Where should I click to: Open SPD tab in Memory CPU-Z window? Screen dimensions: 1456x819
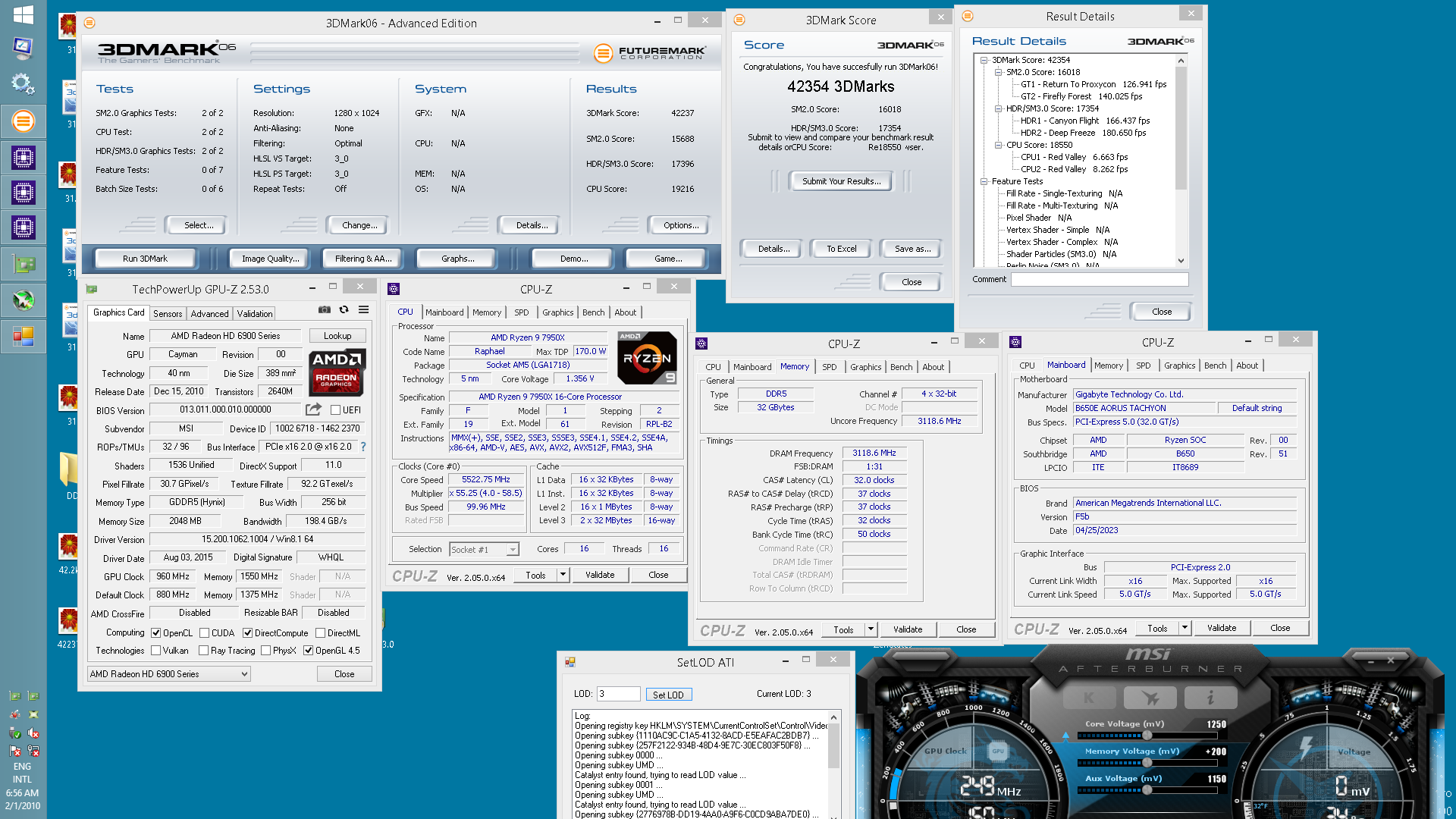tap(830, 367)
